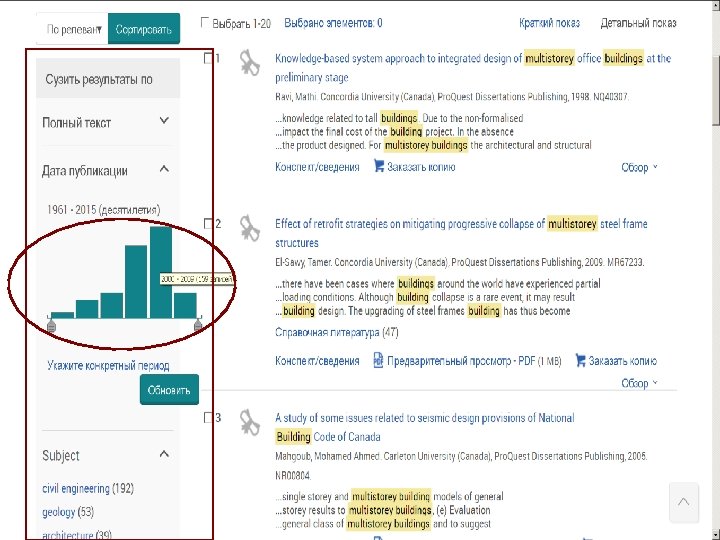
Task: Open 'Сбор' dropdown in result 1
Action: pos(639,167)
